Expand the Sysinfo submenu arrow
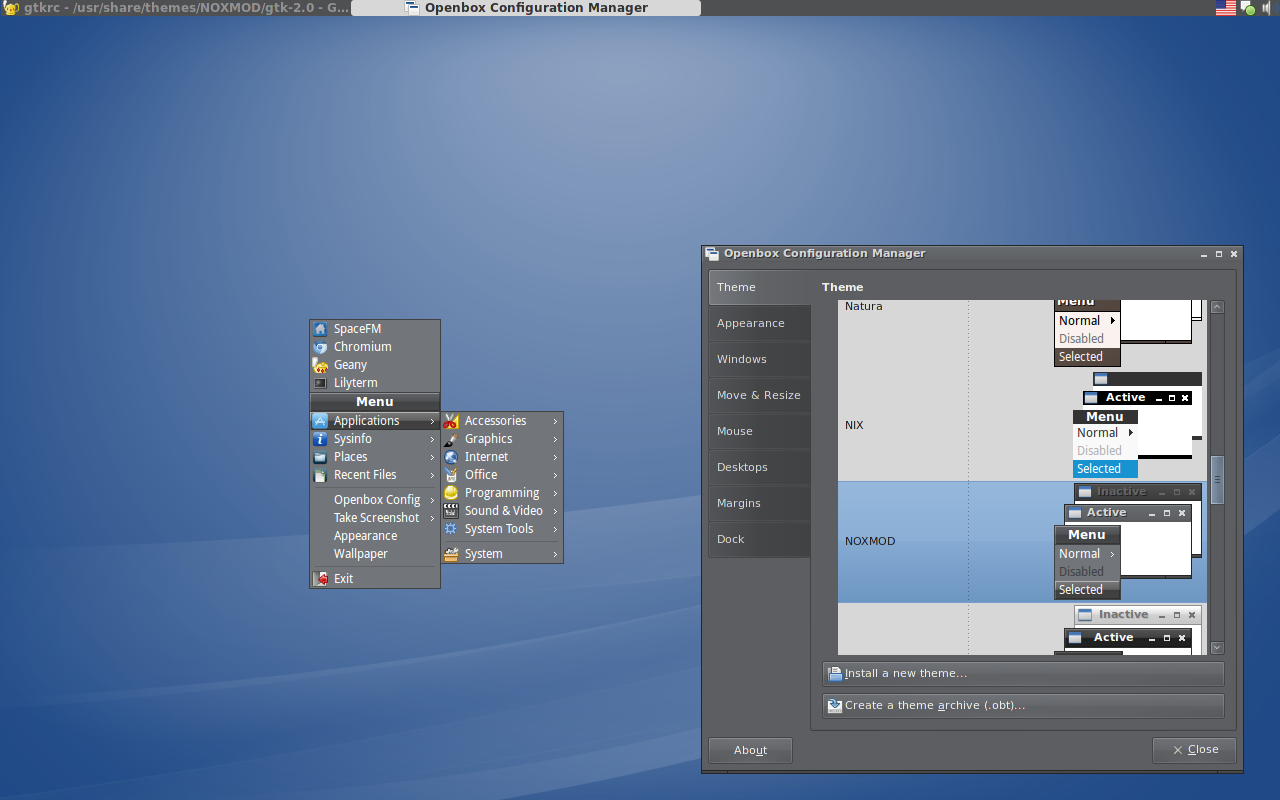Image resolution: width=1280 pixels, height=800 pixels. tap(432, 440)
